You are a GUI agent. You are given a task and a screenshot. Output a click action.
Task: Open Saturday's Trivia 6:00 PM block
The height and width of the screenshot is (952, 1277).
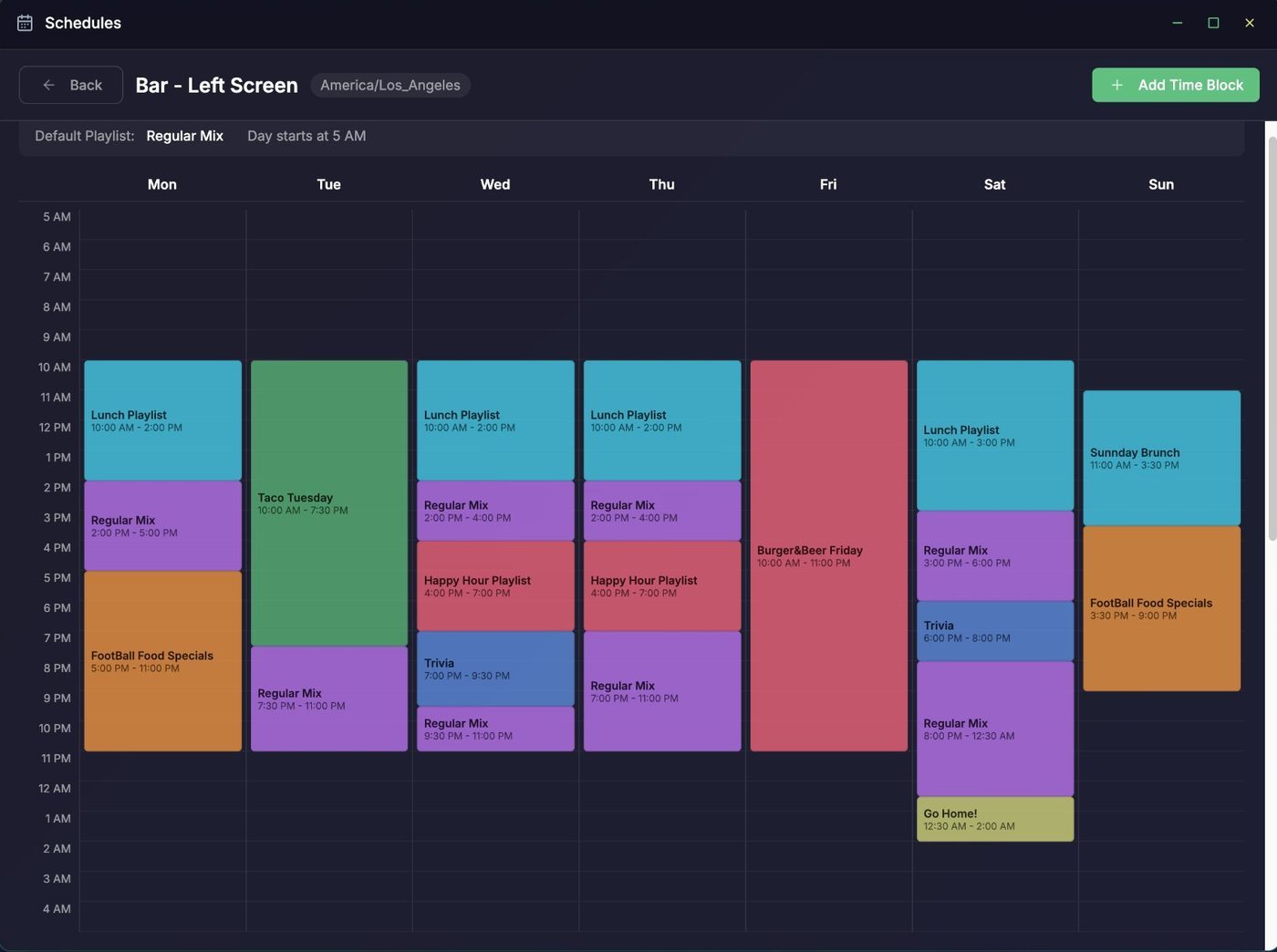click(995, 631)
